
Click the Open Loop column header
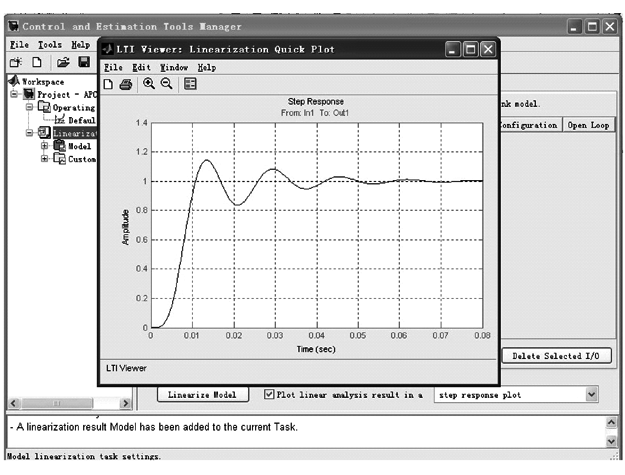tap(587, 125)
